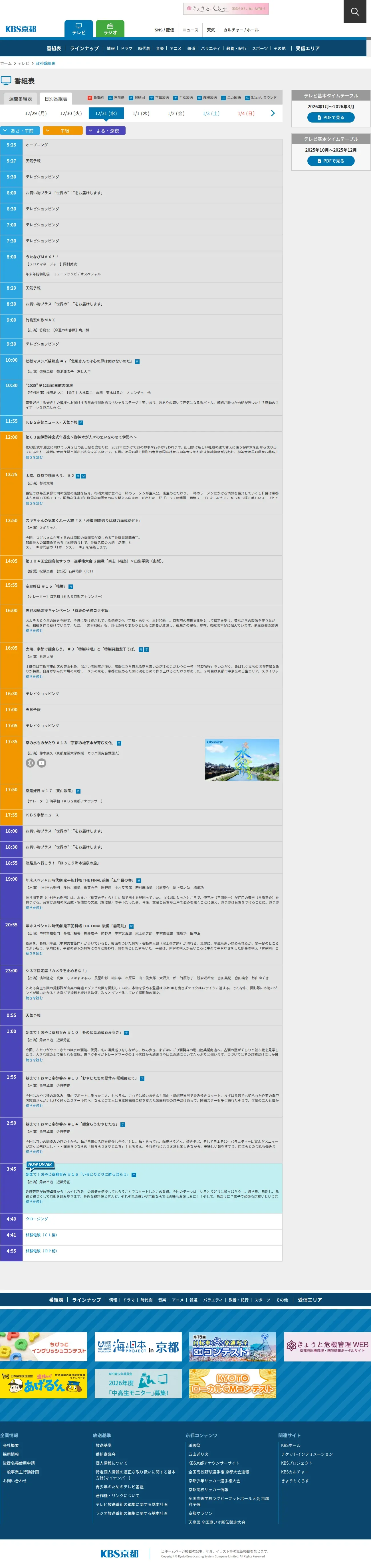The height and width of the screenshot is (1568, 371).
Task: Open チケットインフォメーション footer link
Action: (307, 1454)
